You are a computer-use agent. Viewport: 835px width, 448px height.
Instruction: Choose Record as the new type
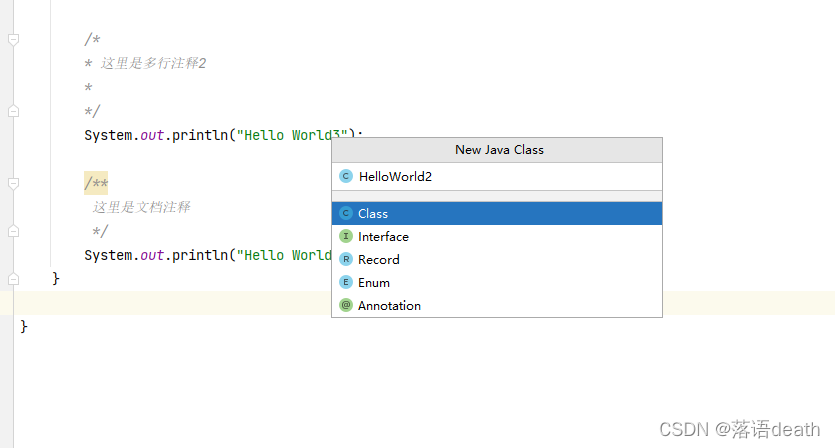click(497, 259)
